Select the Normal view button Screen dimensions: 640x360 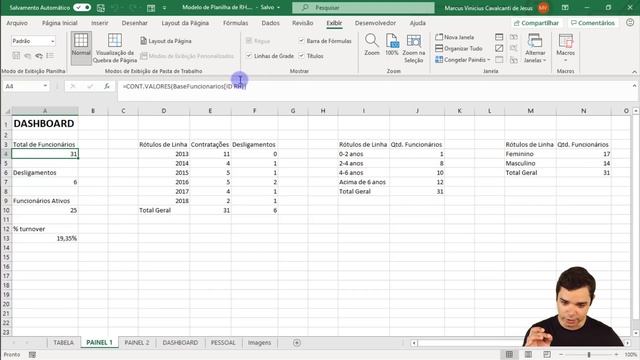tap(81, 48)
